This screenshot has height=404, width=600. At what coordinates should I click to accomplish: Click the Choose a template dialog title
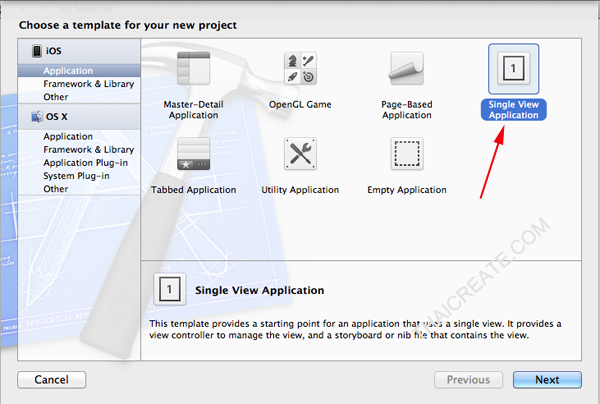point(128,25)
